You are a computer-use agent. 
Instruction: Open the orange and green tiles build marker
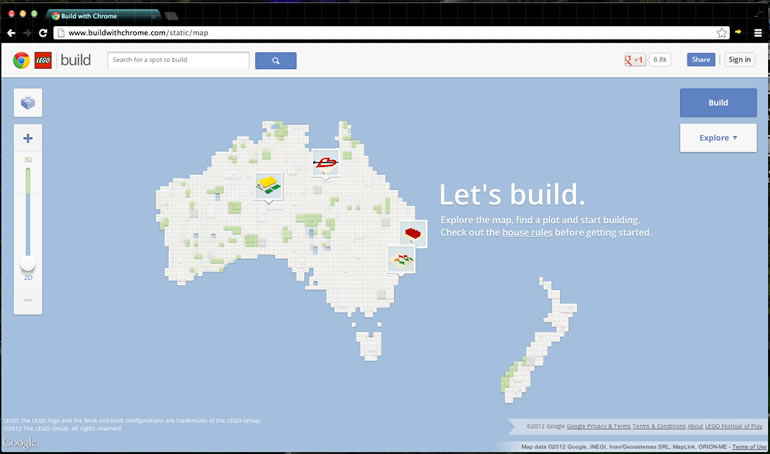(402, 259)
